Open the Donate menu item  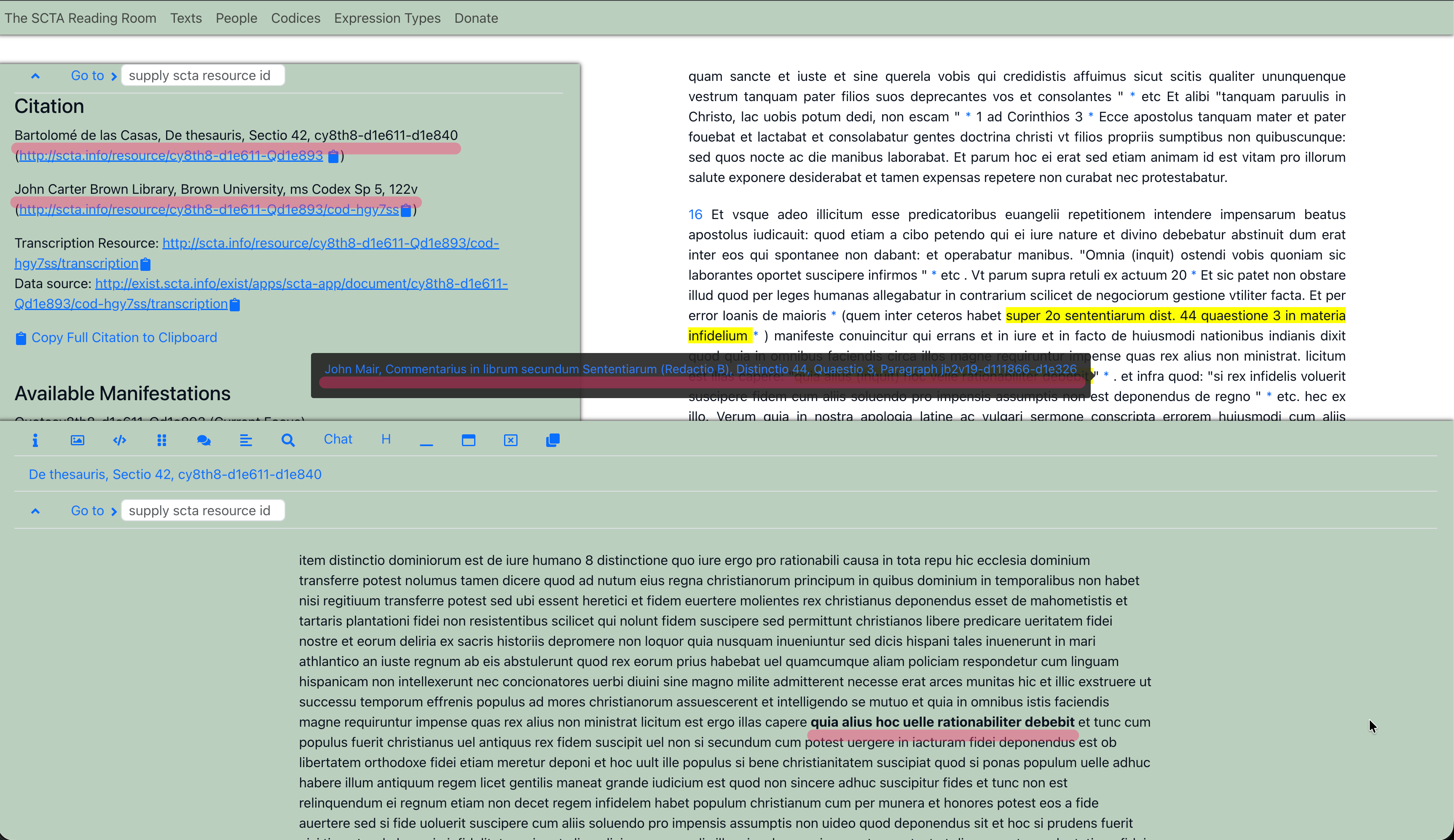pyautogui.click(x=476, y=18)
